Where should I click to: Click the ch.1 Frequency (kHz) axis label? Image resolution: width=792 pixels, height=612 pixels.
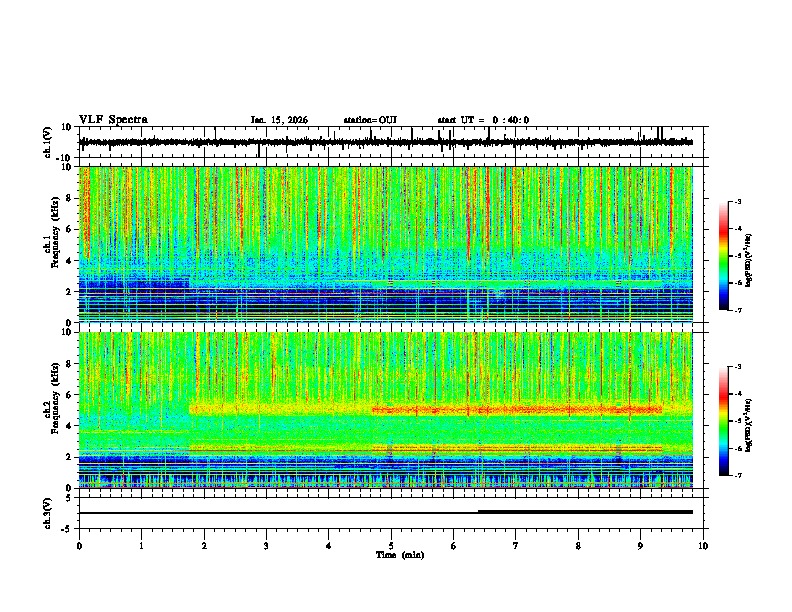(54, 233)
